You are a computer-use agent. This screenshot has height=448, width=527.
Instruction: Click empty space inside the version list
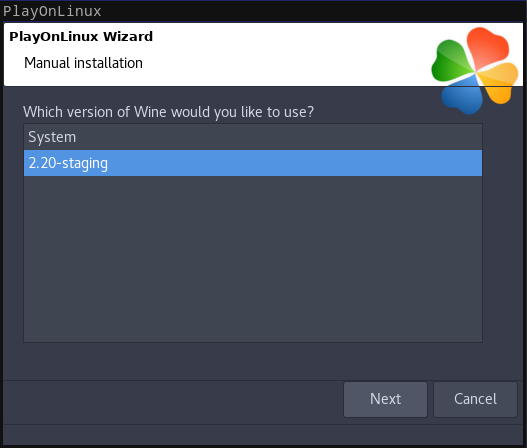point(253,259)
